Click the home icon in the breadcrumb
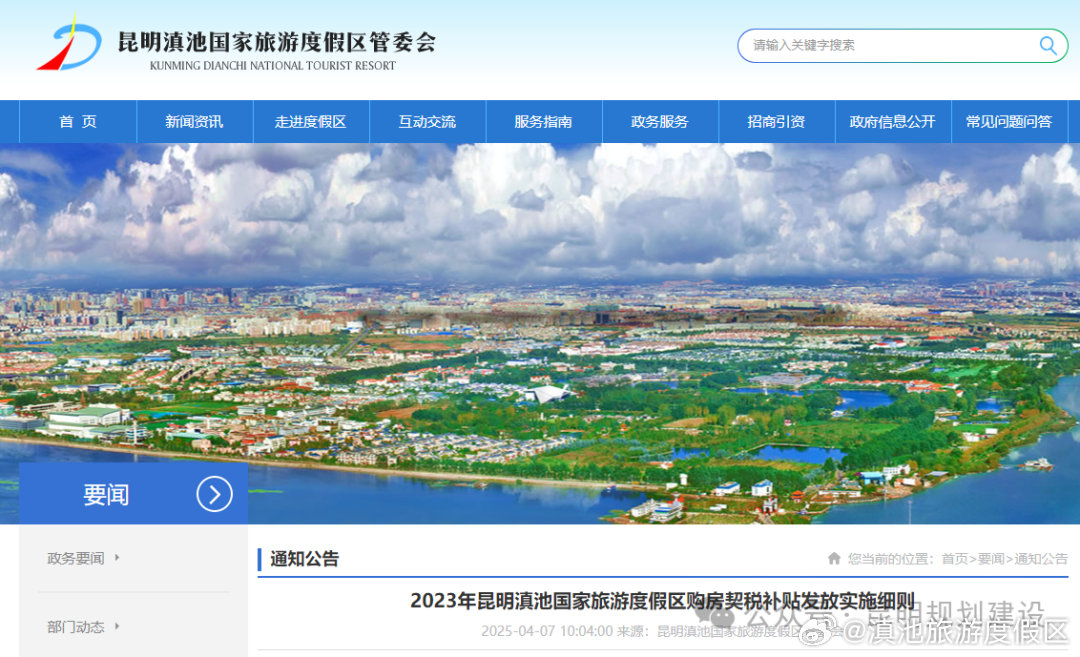Image resolution: width=1080 pixels, height=657 pixels. [x=834, y=559]
